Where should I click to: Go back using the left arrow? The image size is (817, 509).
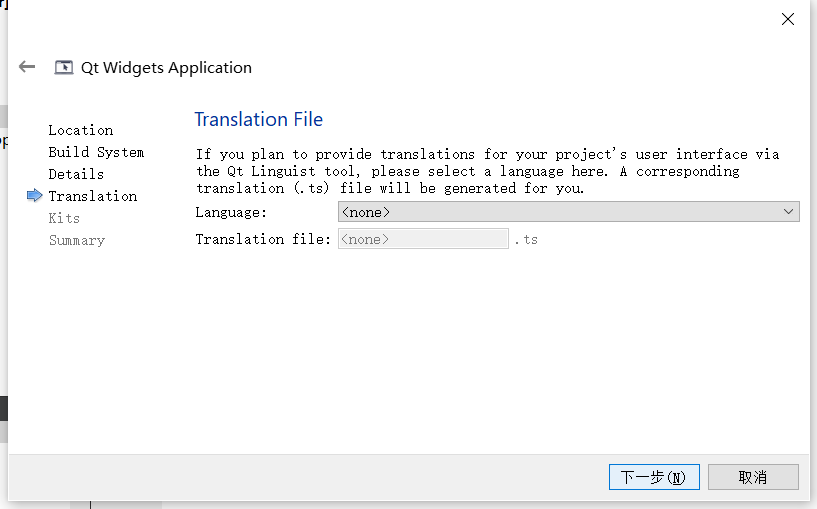pos(27,67)
